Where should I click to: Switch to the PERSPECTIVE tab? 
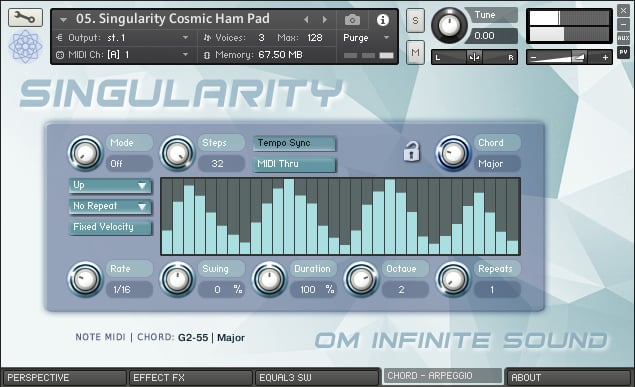[64, 378]
